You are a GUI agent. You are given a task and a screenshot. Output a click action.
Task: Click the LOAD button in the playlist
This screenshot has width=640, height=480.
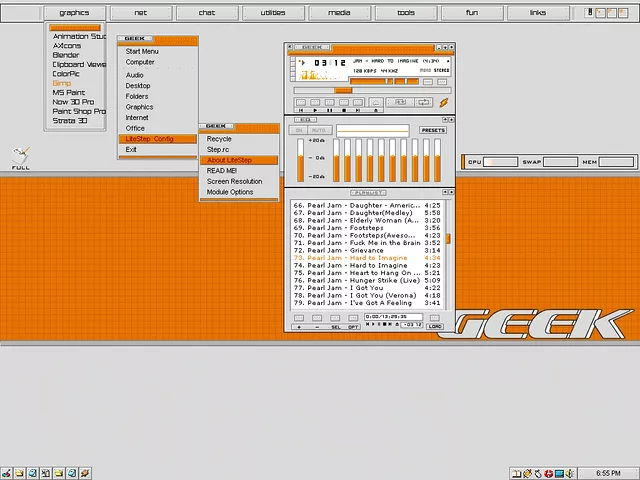point(435,326)
